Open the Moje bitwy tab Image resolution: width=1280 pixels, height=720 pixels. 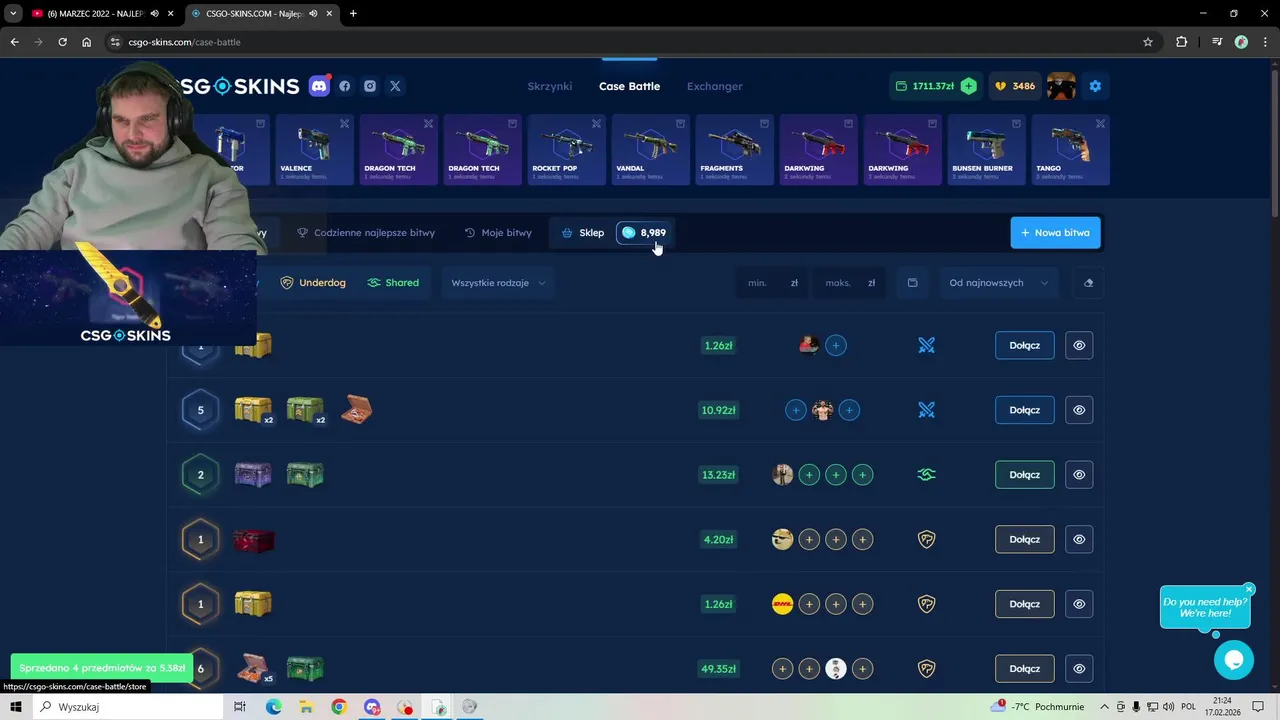click(498, 233)
